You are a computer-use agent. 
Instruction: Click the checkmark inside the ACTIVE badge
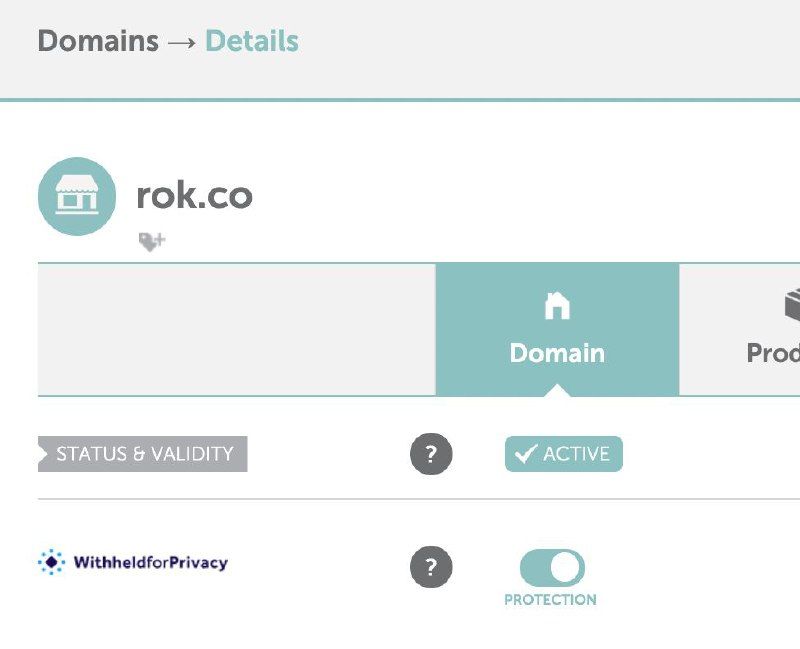tap(526, 453)
